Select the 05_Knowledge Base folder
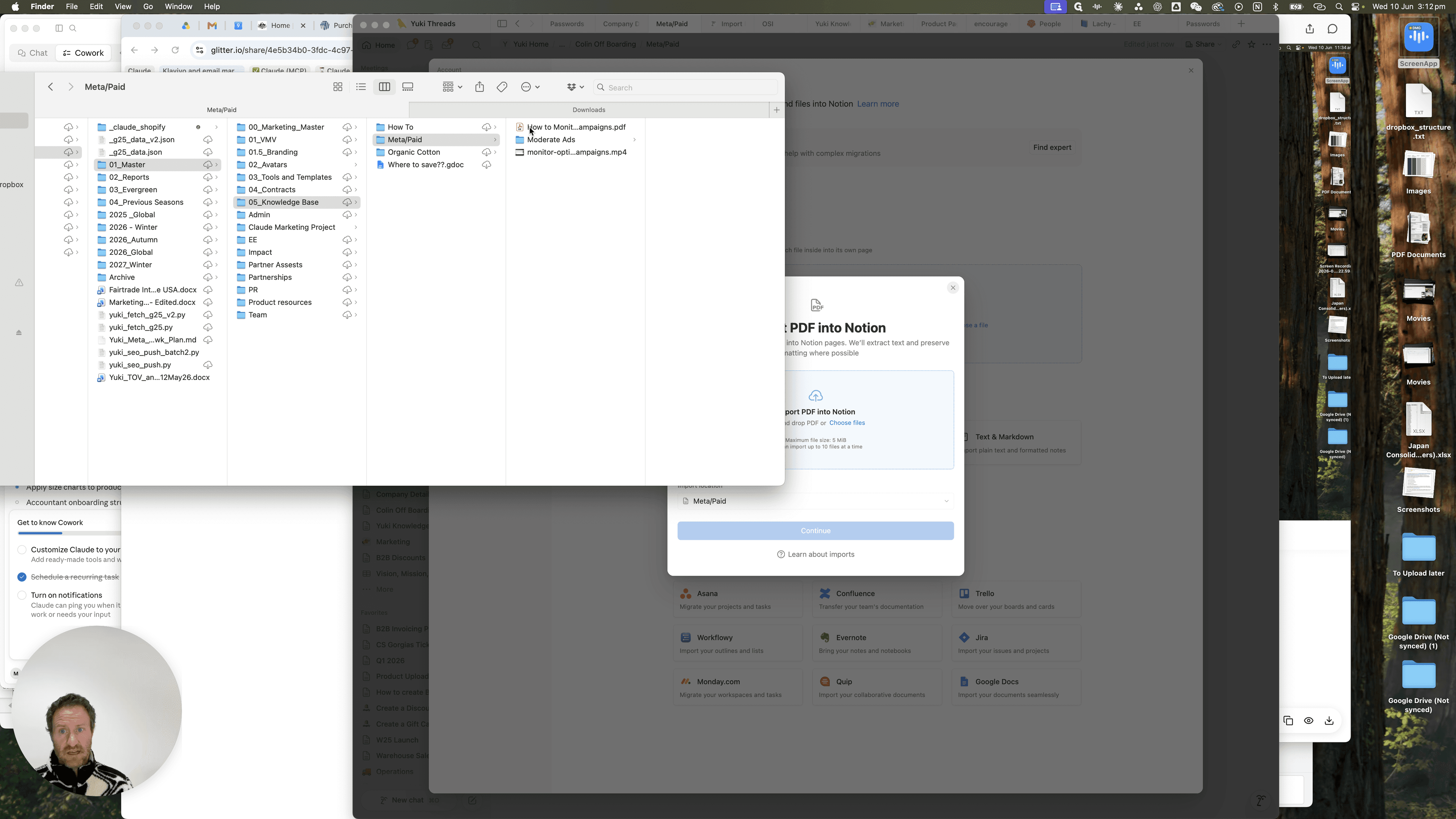 pyautogui.click(x=297, y=202)
